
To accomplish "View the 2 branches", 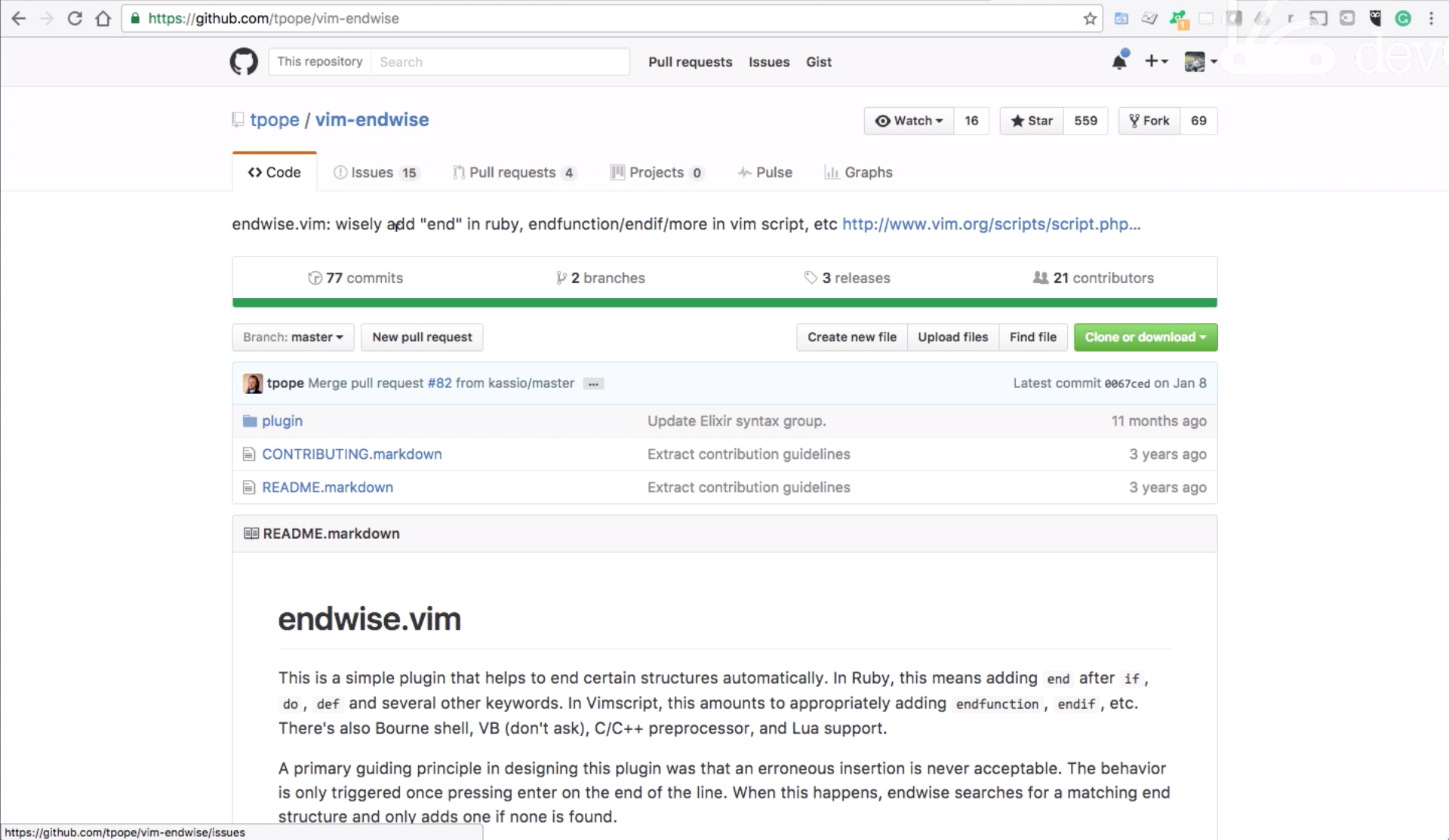I will (601, 278).
